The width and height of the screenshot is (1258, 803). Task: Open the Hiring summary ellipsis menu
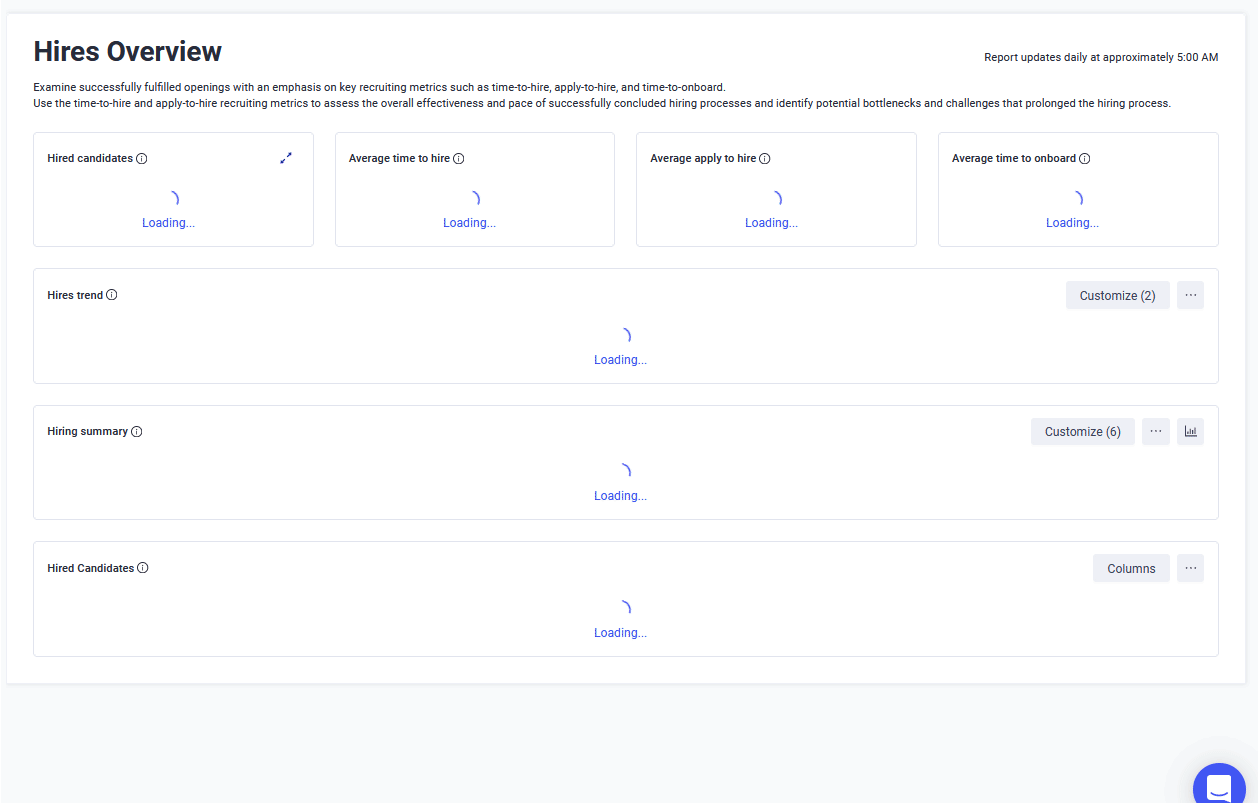coord(1155,432)
